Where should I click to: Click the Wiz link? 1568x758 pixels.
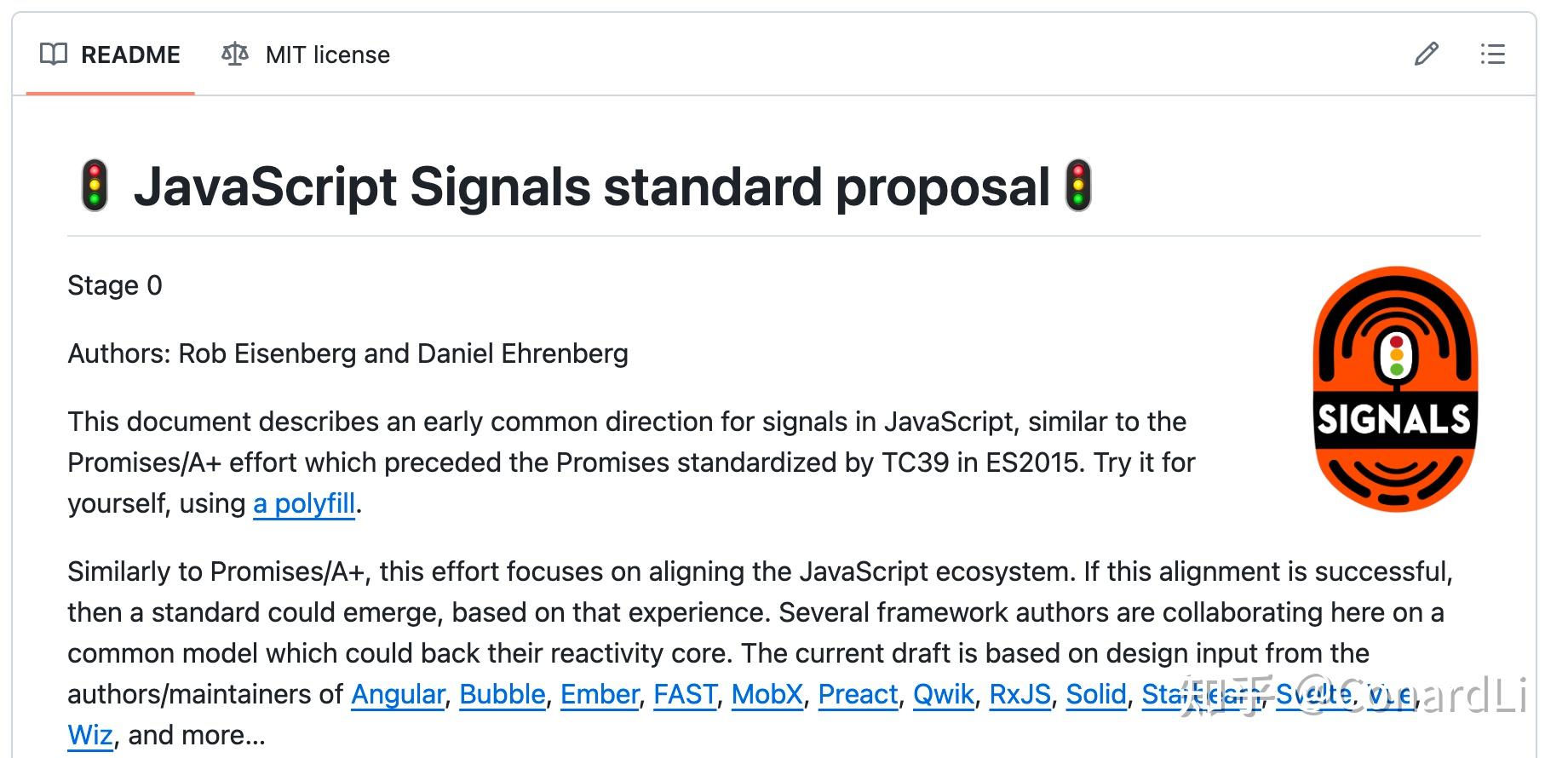pyautogui.click(x=89, y=734)
